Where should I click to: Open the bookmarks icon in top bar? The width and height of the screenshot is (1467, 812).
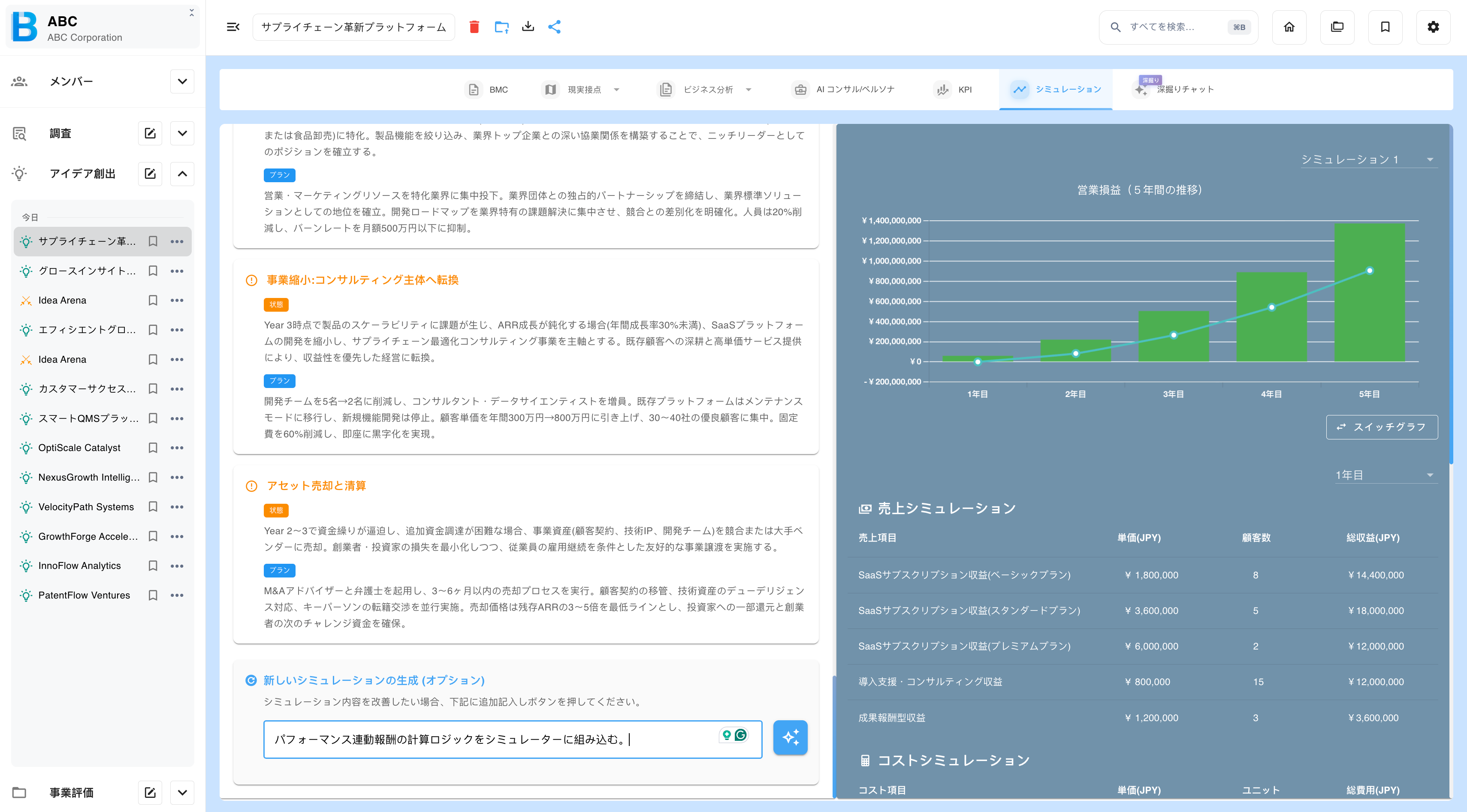[x=1385, y=27]
